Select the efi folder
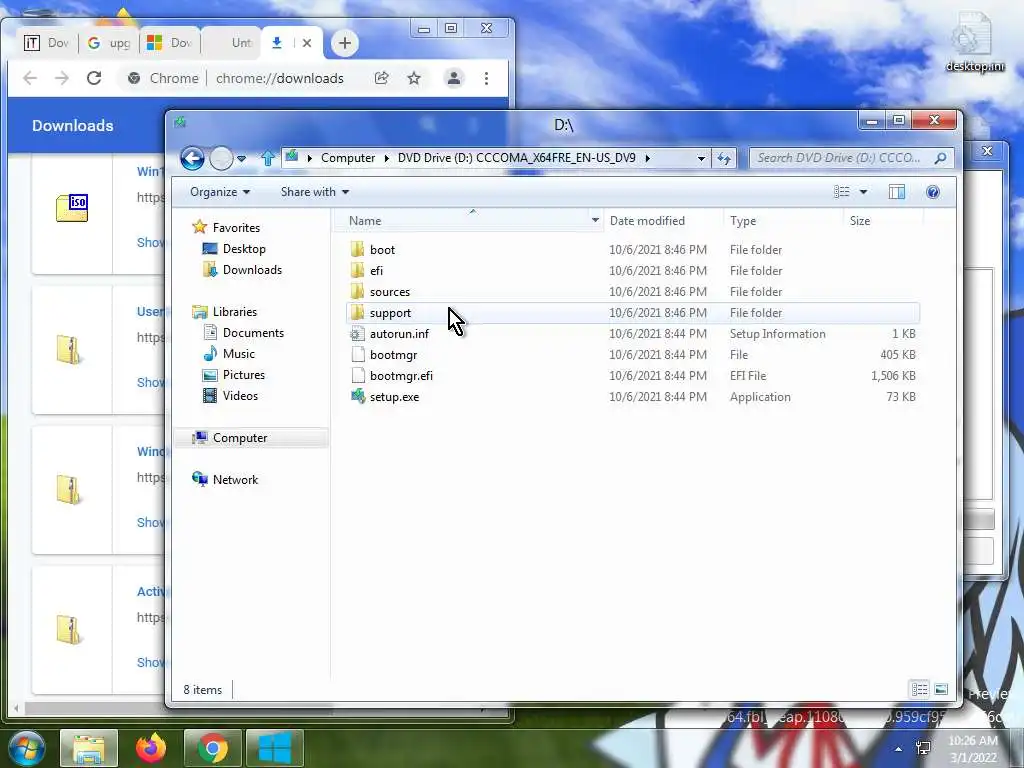 pyautogui.click(x=376, y=270)
